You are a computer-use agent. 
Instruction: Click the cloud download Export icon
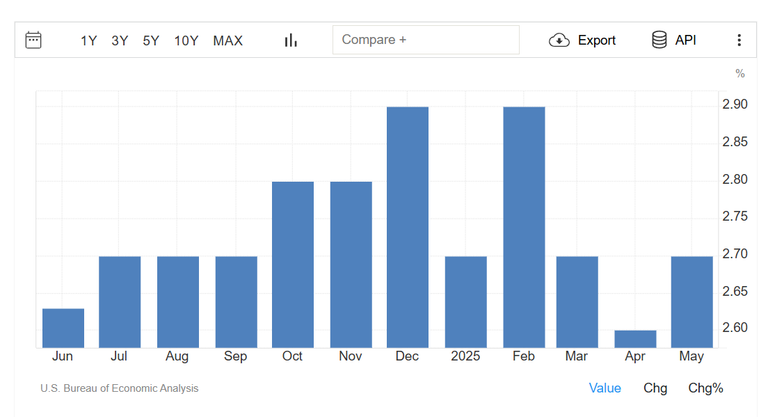pos(559,40)
